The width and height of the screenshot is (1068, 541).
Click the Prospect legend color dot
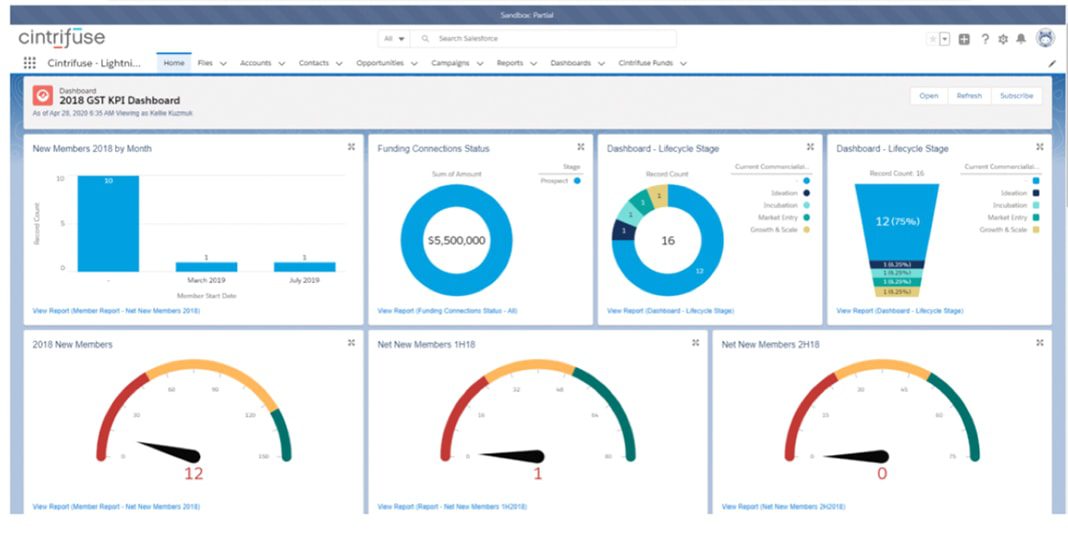click(577, 181)
